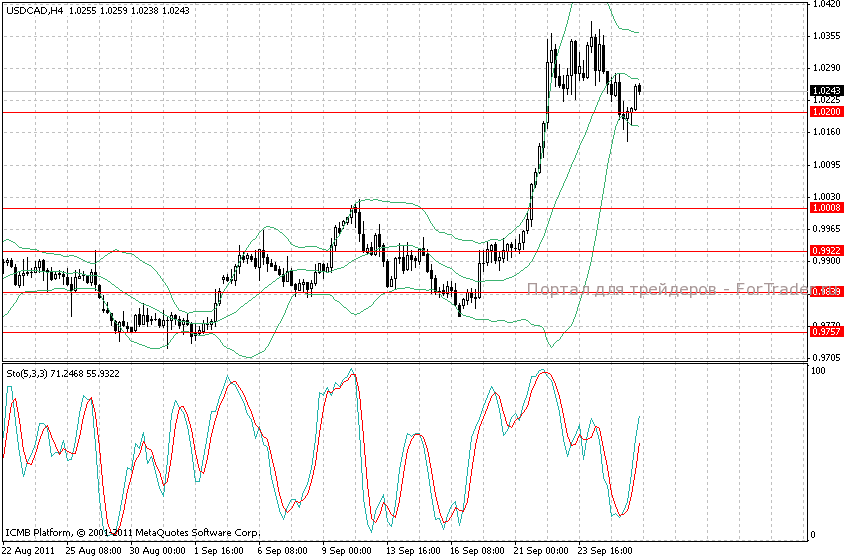The width and height of the screenshot is (845, 558).
Task: Click the 0.9705 price scale value
Action: pos(826,357)
